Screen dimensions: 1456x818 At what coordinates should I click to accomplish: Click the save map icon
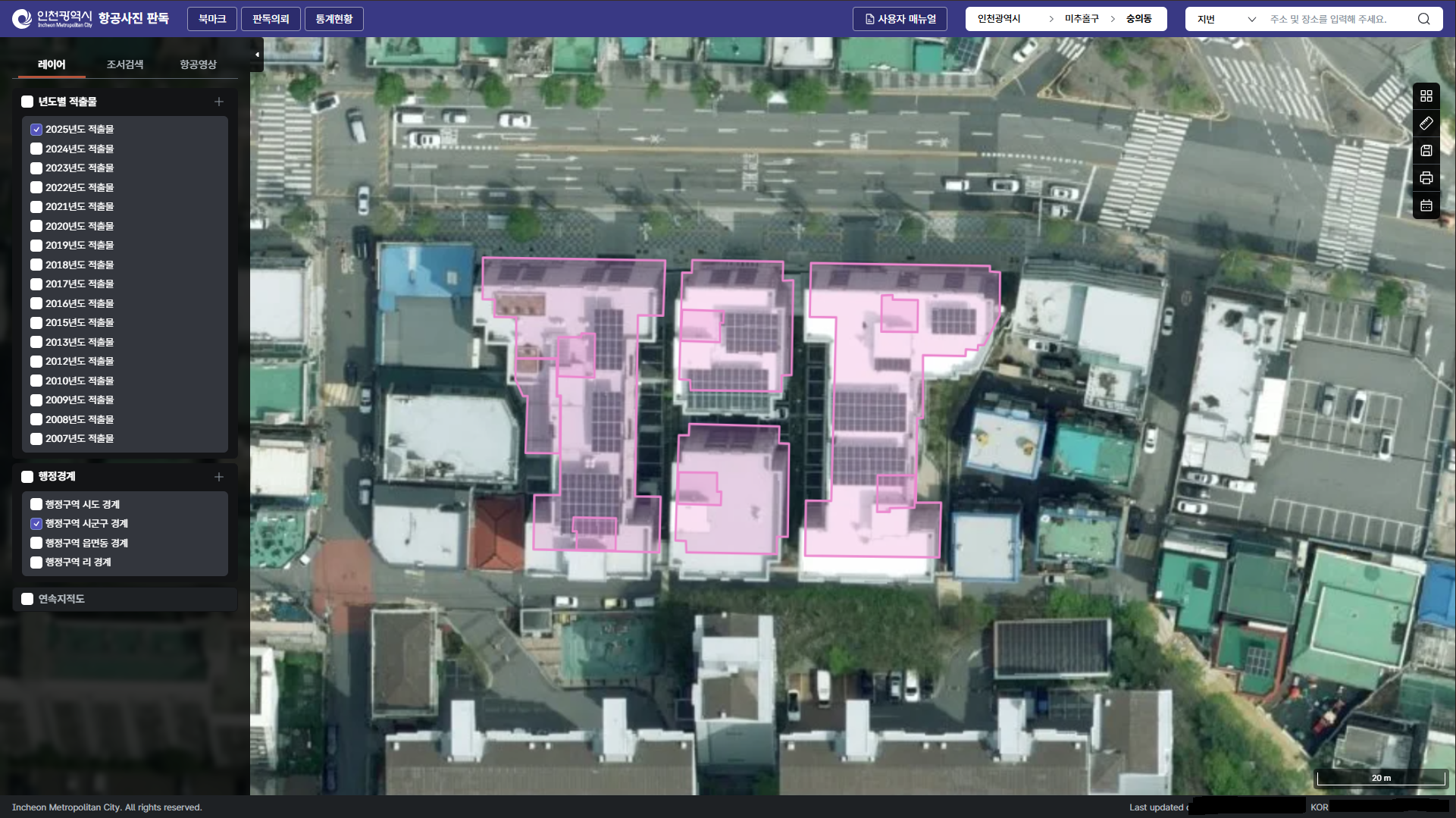point(1426,151)
